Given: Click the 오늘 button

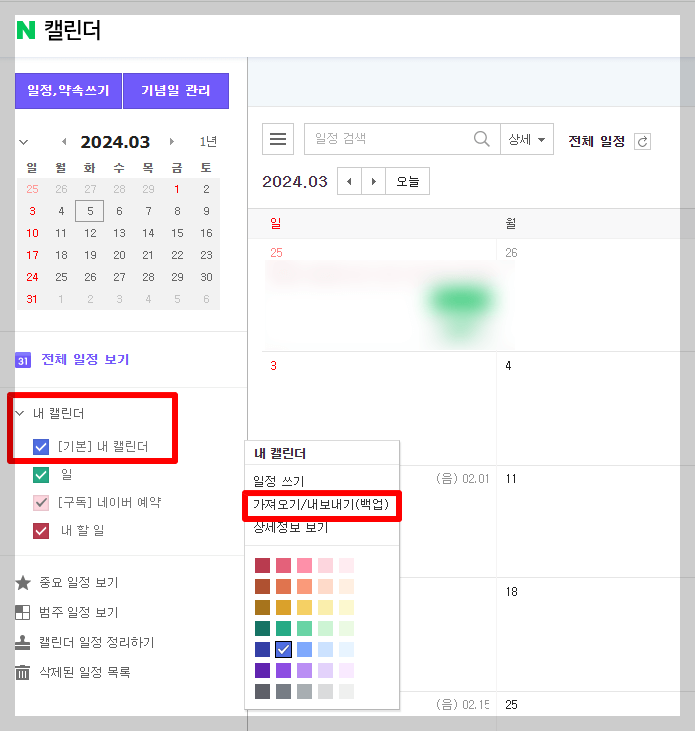Looking at the screenshot, I should (x=407, y=181).
